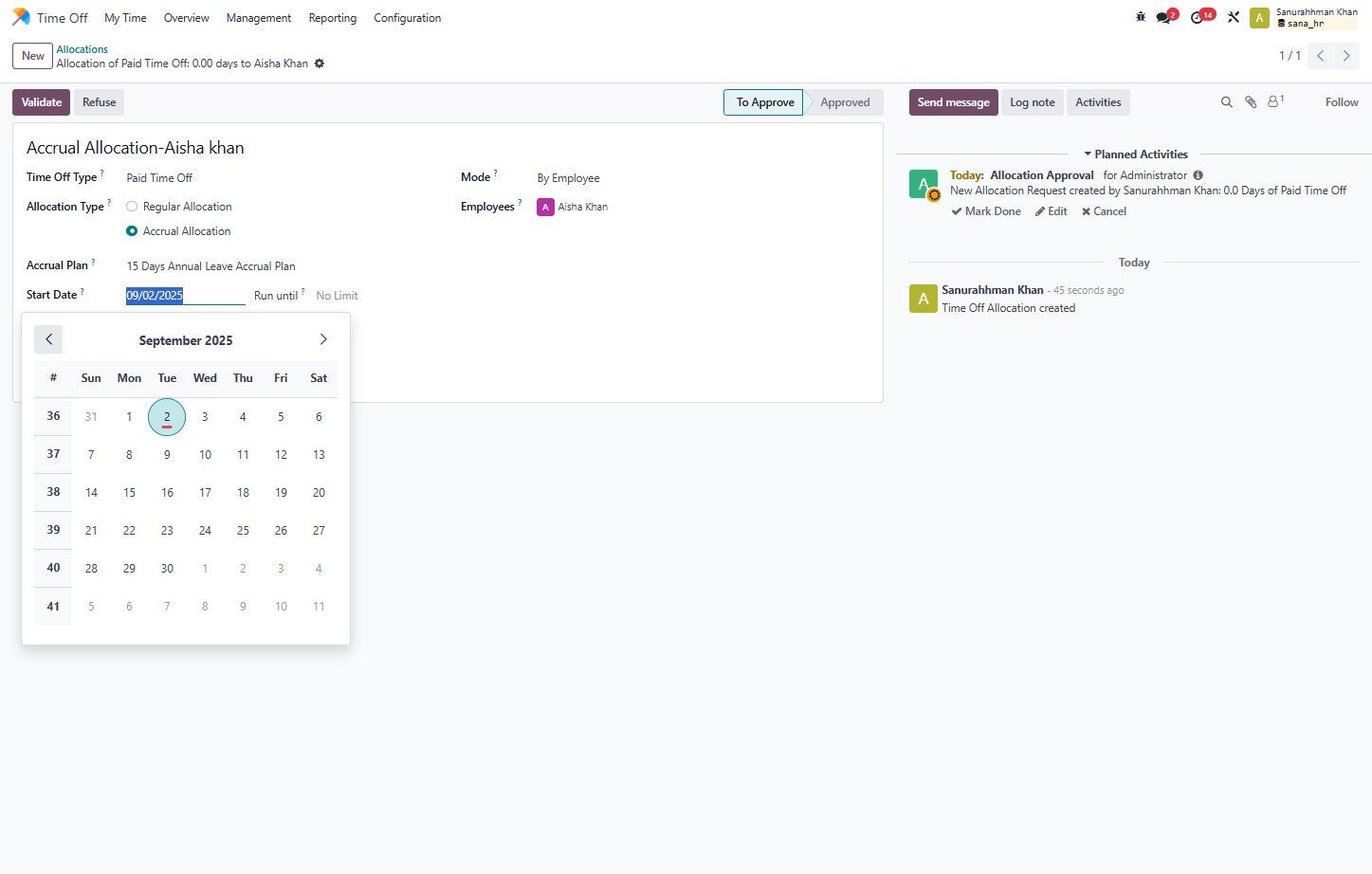This screenshot has height=874, width=1372.
Task: Mark the activity as done
Action: click(986, 211)
